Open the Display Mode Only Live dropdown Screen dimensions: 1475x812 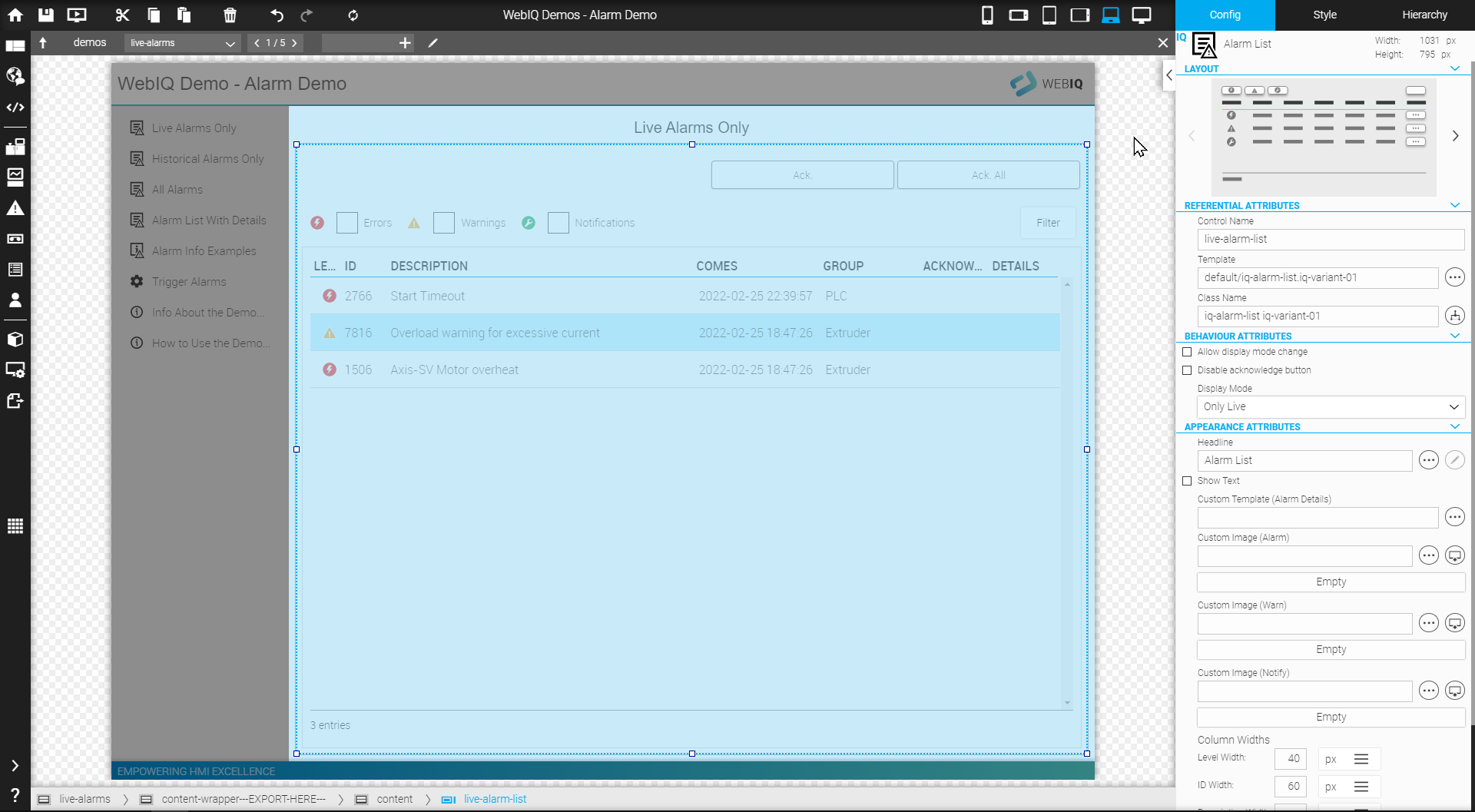pyautogui.click(x=1331, y=406)
